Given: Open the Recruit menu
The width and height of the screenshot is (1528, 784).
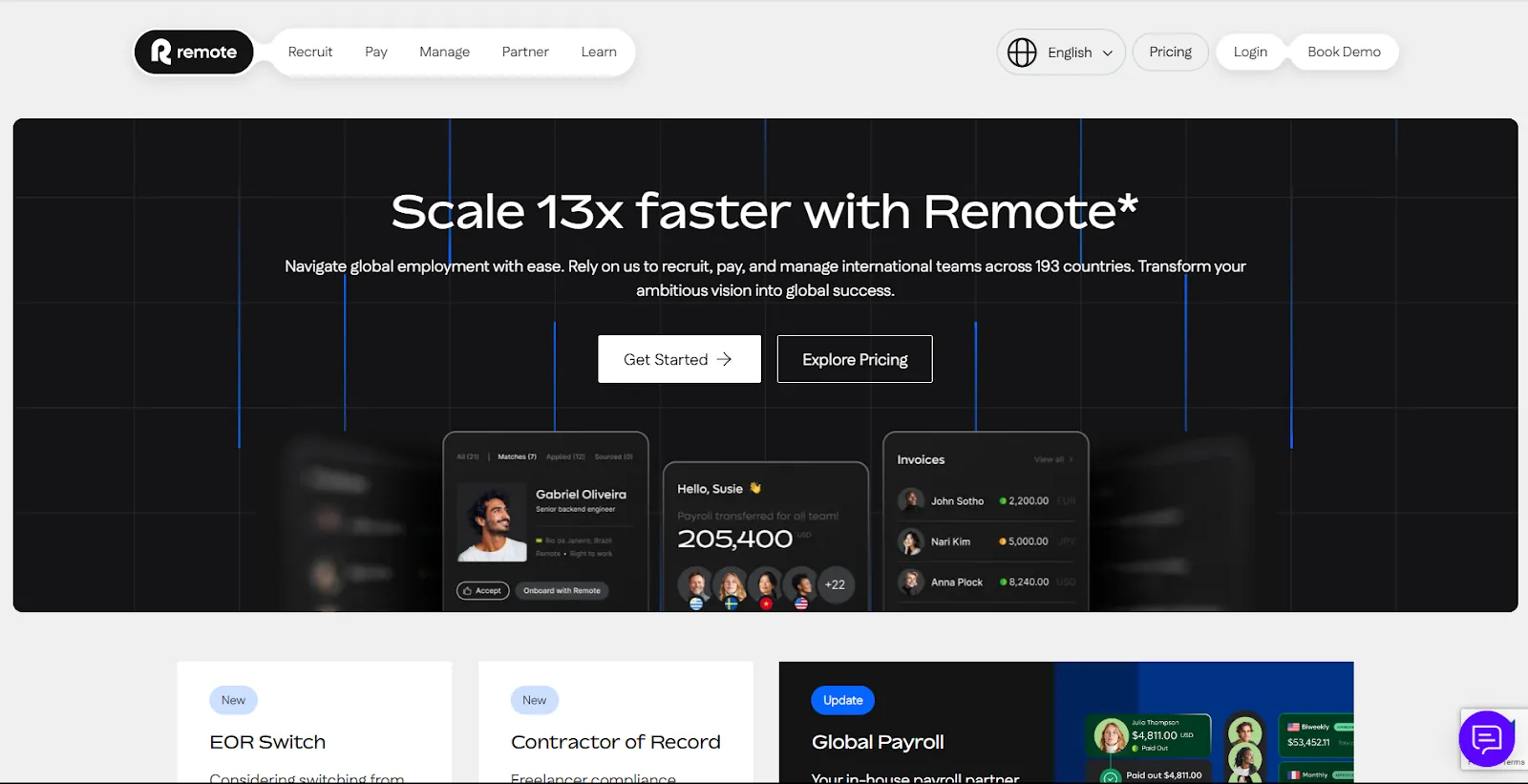Looking at the screenshot, I should pos(310,52).
